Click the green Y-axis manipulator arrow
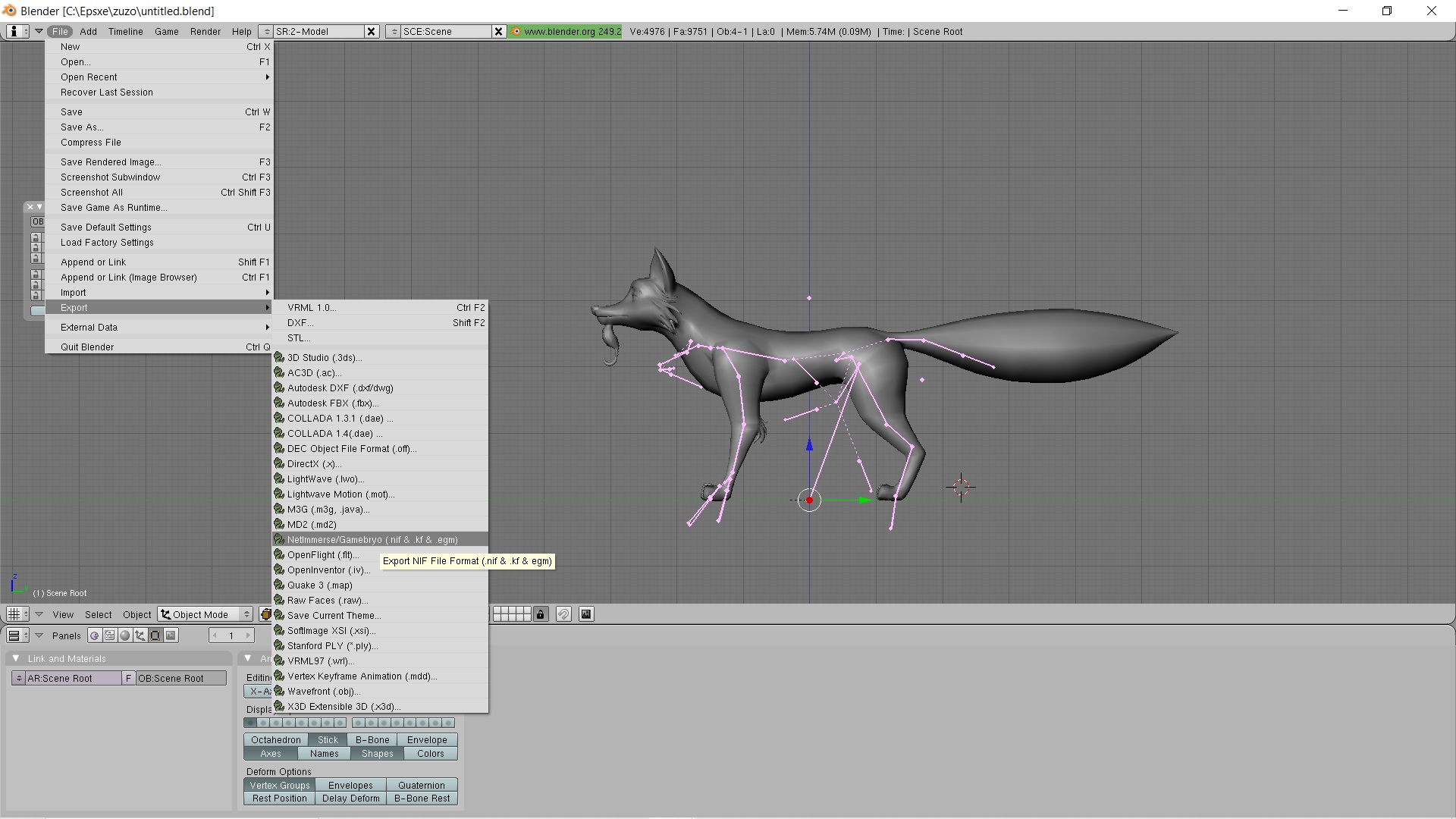 [864, 500]
